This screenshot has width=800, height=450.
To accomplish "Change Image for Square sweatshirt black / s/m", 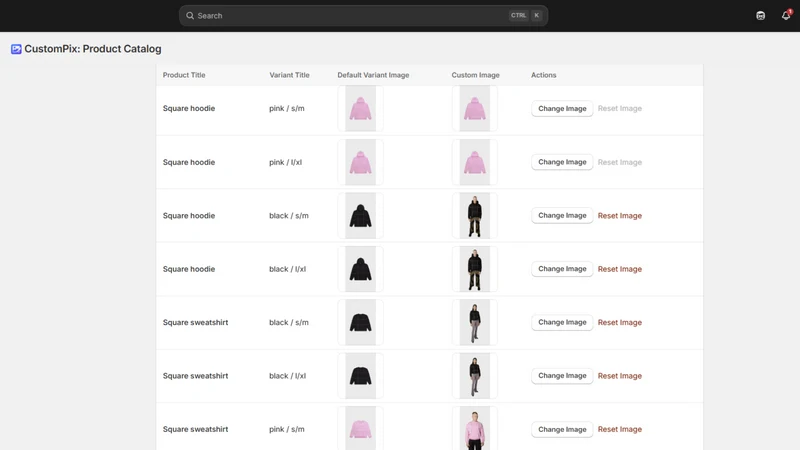I will [x=562, y=322].
